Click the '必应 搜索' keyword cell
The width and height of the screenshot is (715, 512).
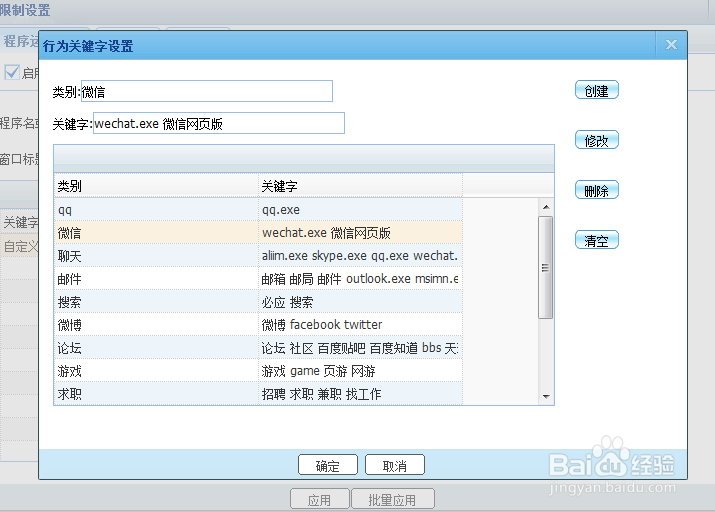coord(360,302)
